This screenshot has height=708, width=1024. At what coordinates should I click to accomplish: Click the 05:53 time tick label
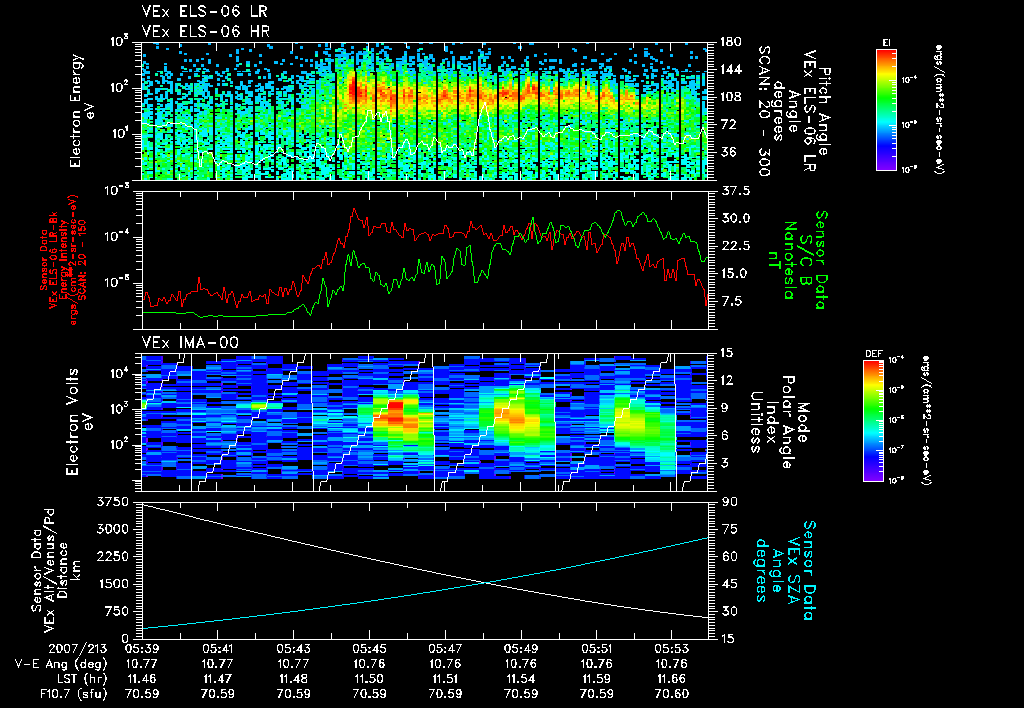pyautogui.click(x=672, y=649)
